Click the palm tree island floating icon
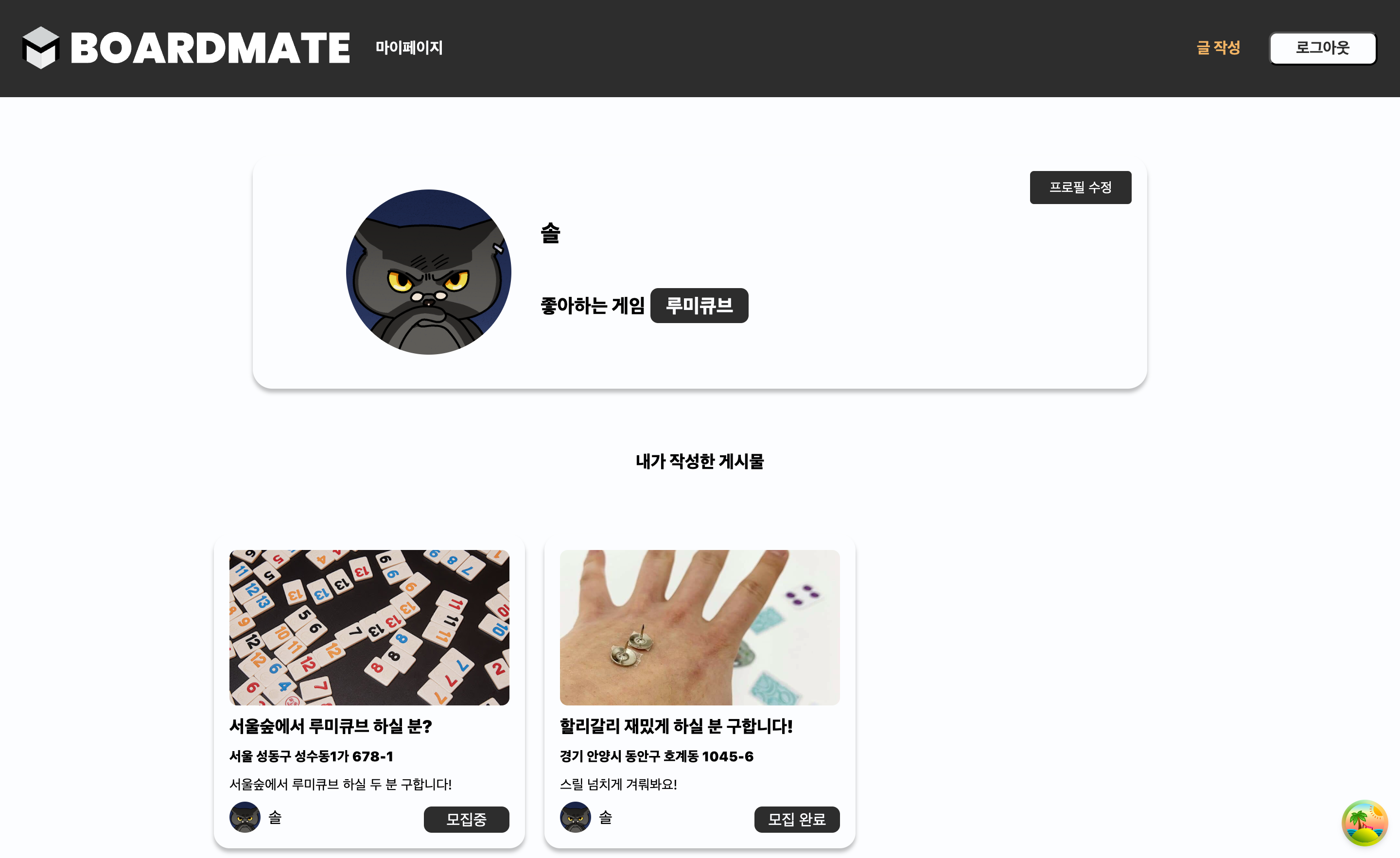Image resolution: width=1400 pixels, height=858 pixels. point(1365,823)
